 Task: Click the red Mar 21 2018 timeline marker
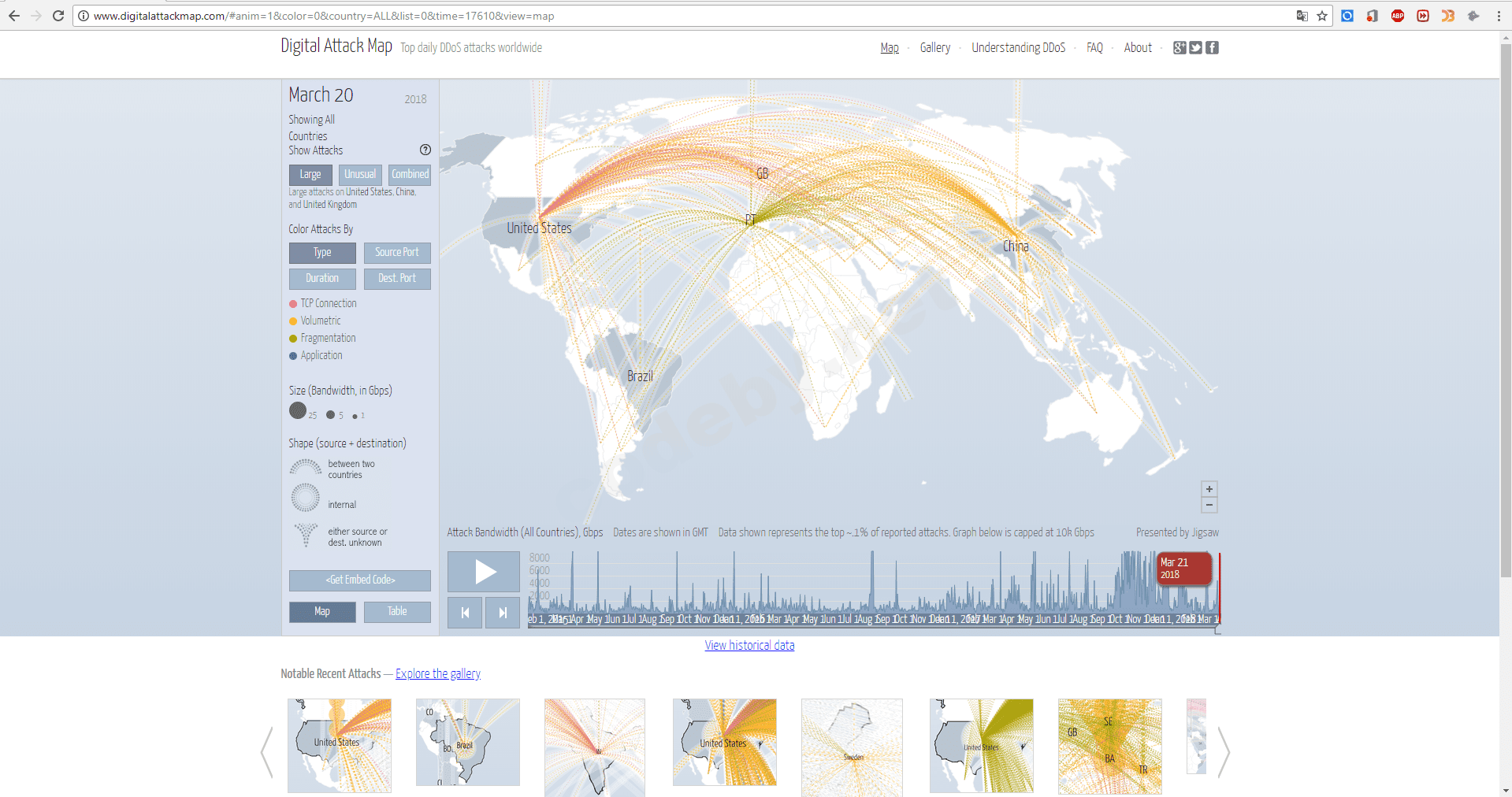(x=1184, y=569)
